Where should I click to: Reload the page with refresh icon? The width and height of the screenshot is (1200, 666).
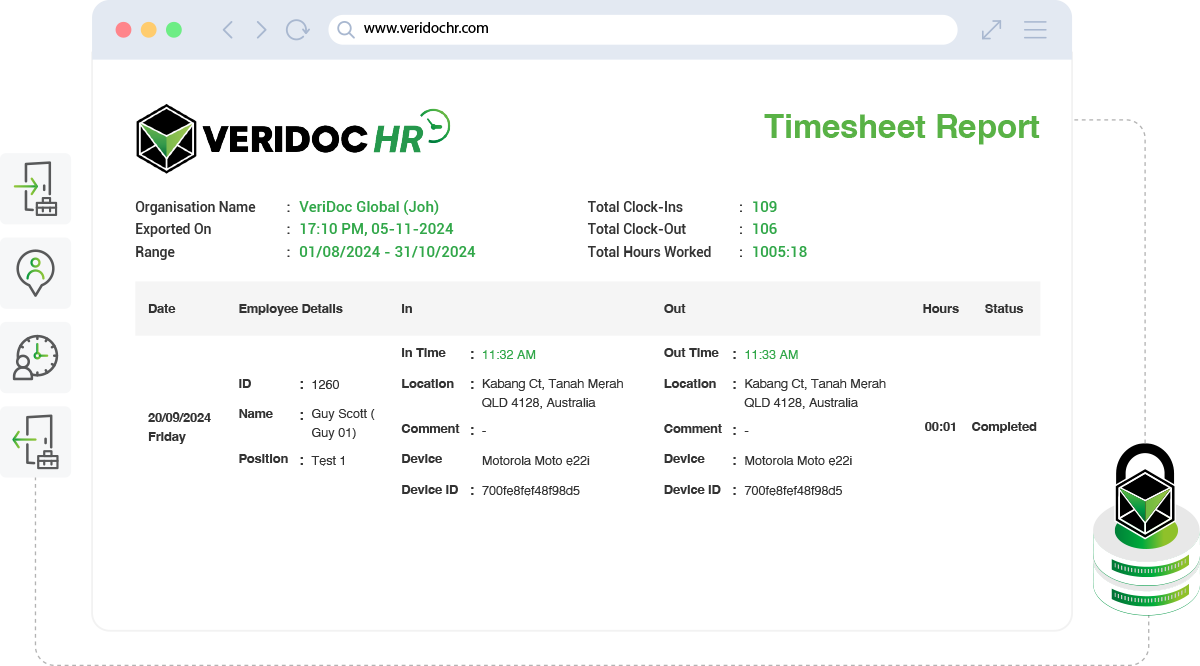297,30
